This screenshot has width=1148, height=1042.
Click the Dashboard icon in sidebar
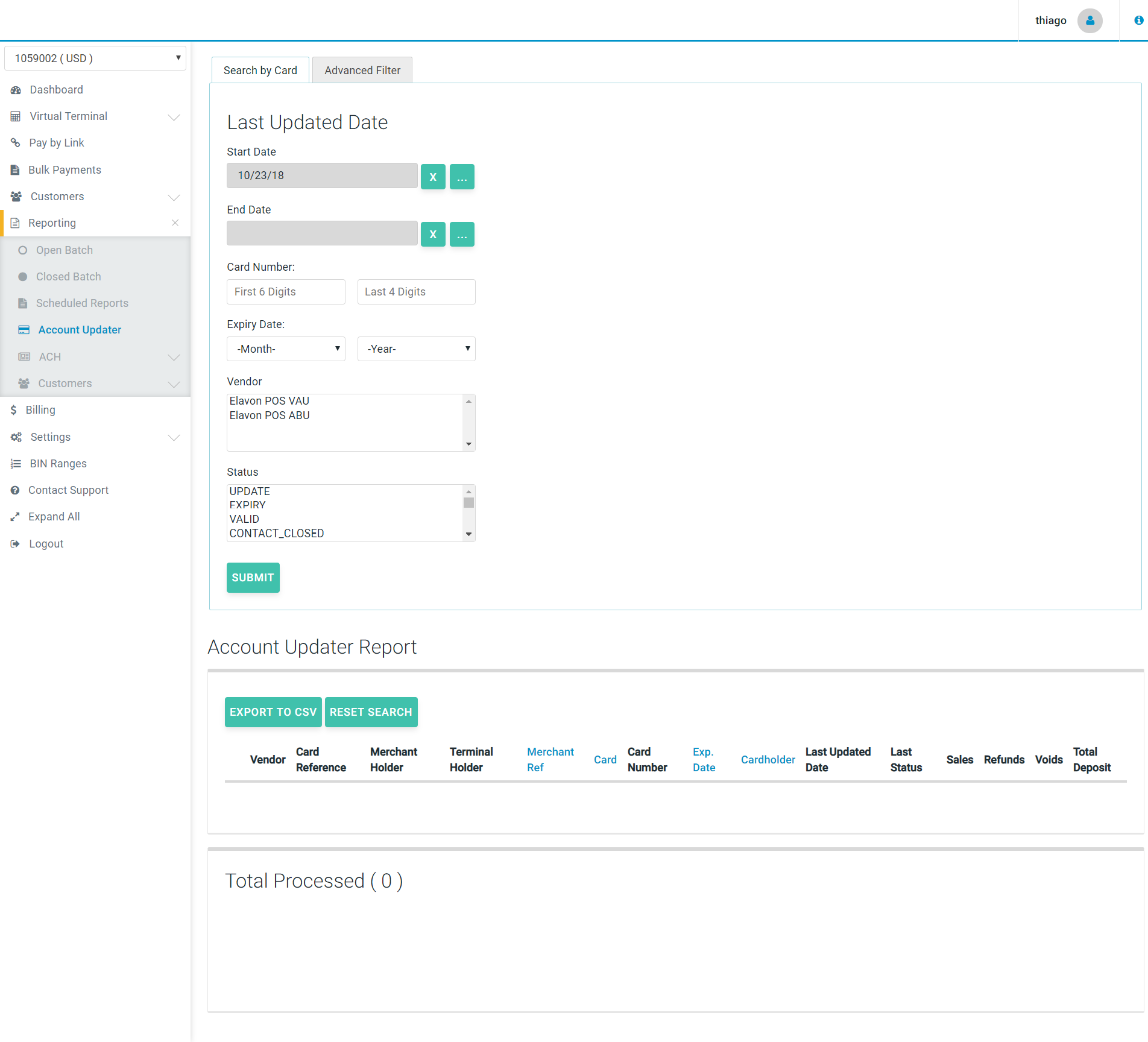click(16, 90)
